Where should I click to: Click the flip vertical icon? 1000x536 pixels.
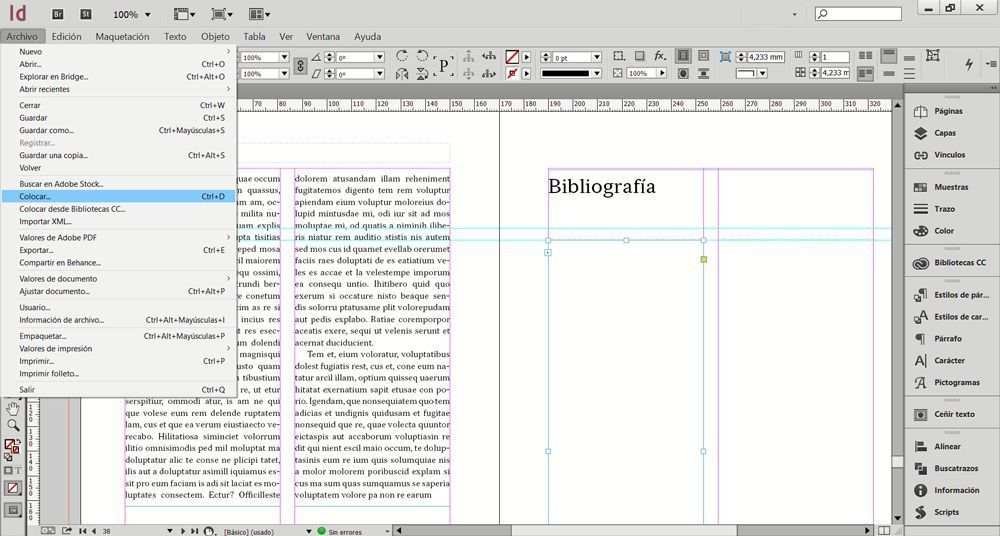pos(422,74)
